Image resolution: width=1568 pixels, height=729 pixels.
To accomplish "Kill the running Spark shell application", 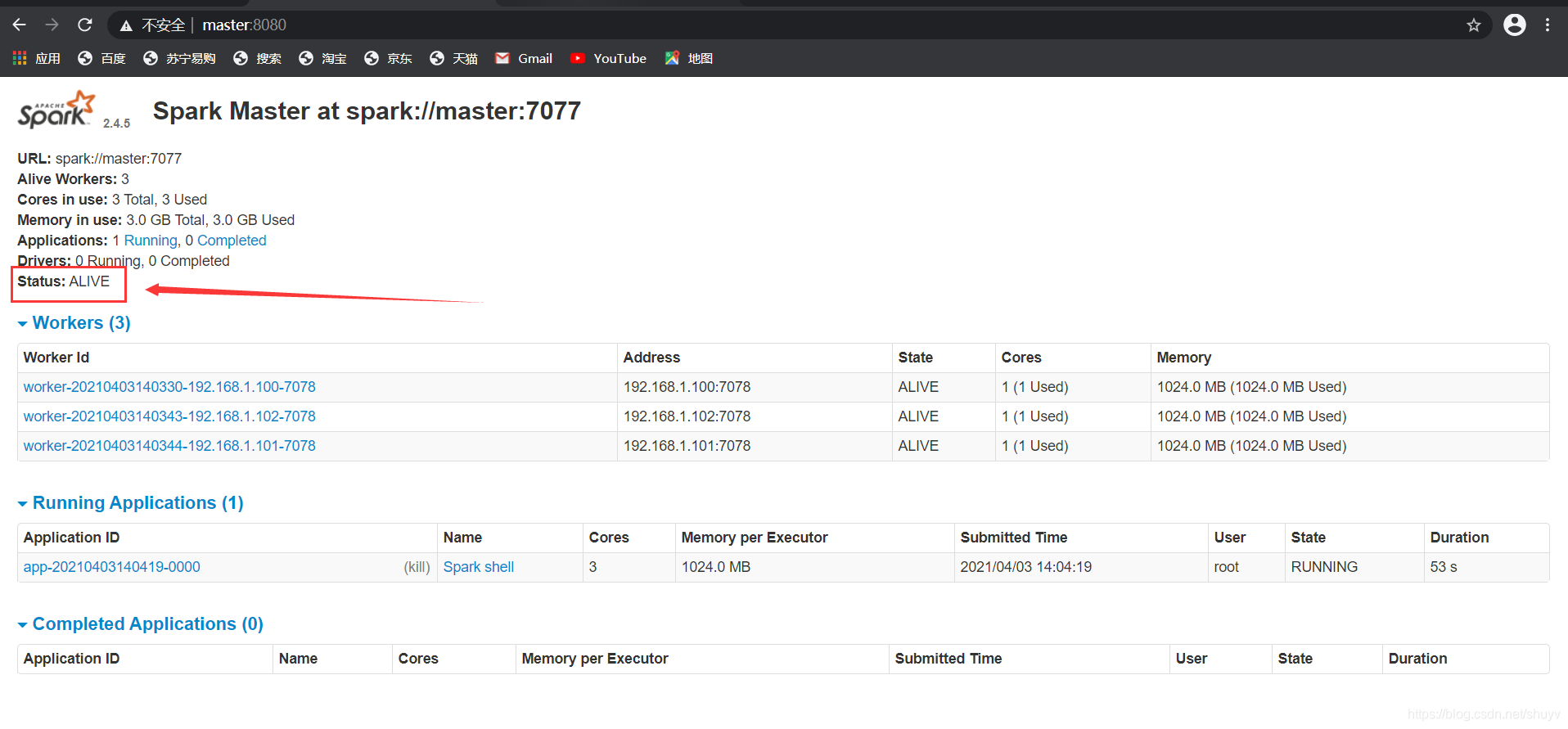I will (417, 567).
